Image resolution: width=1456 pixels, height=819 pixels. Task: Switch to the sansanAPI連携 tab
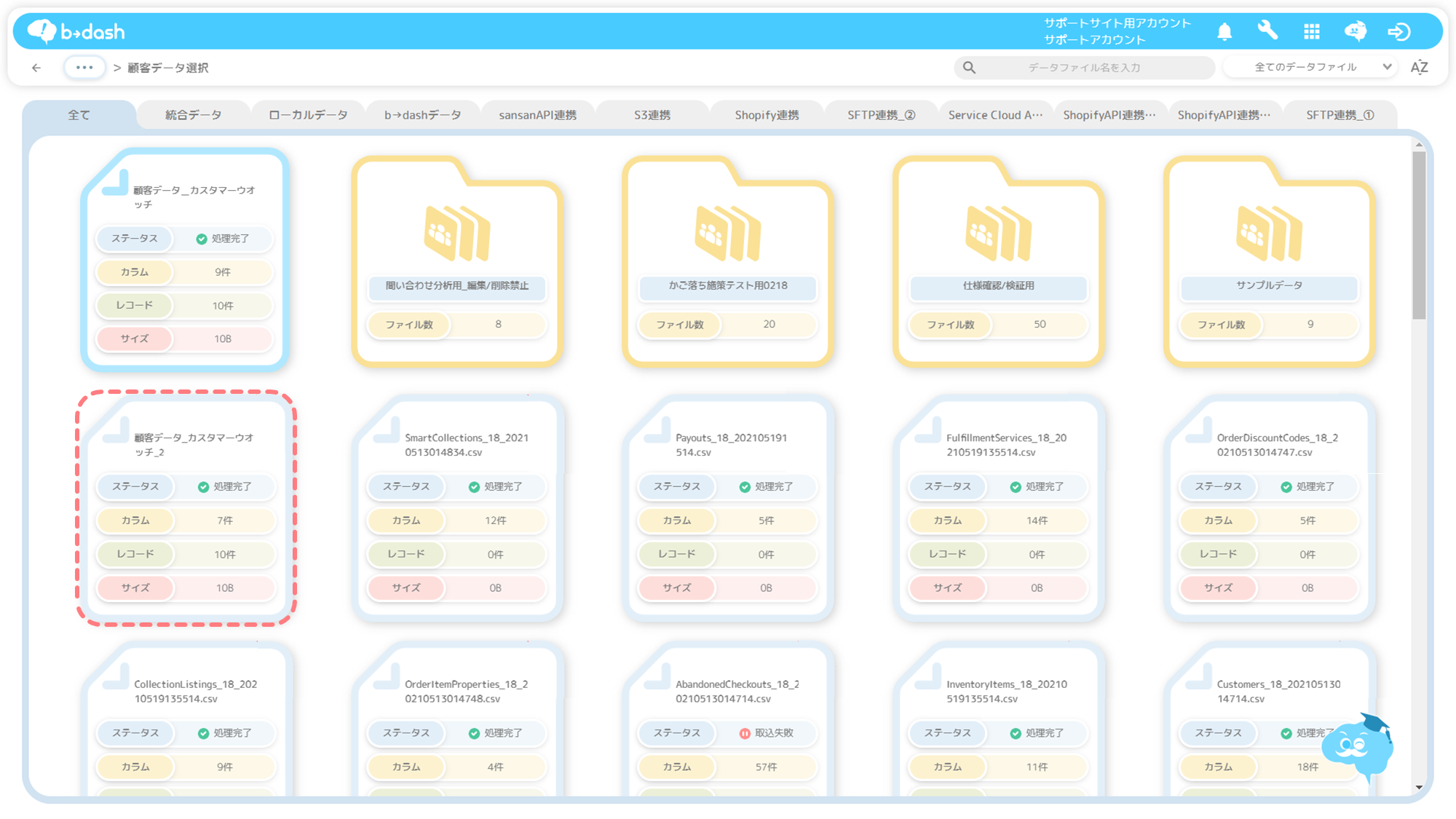[537, 115]
